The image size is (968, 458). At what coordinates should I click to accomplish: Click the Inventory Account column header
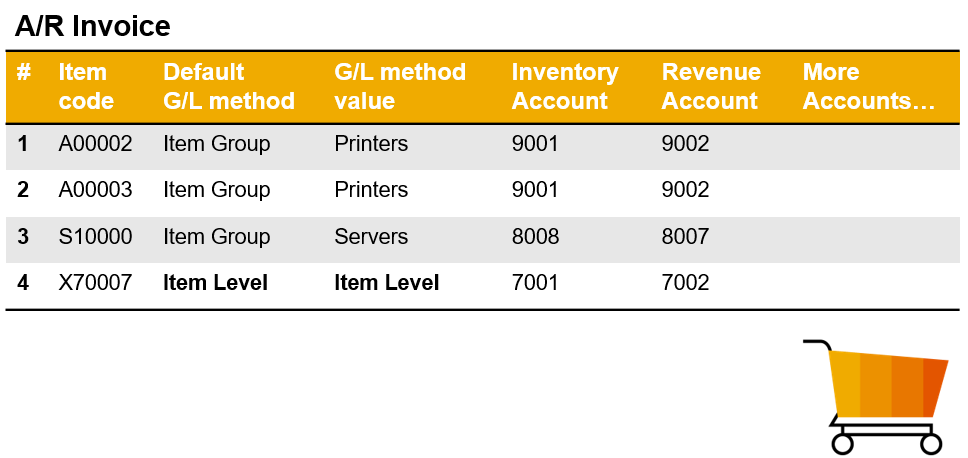click(565, 86)
